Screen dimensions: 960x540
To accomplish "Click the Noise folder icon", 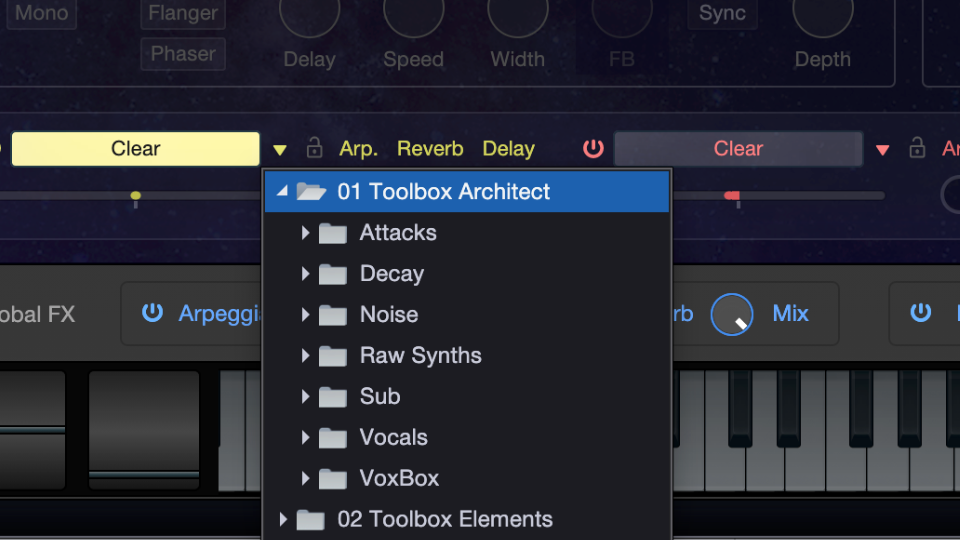I will click(x=333, y=315).
